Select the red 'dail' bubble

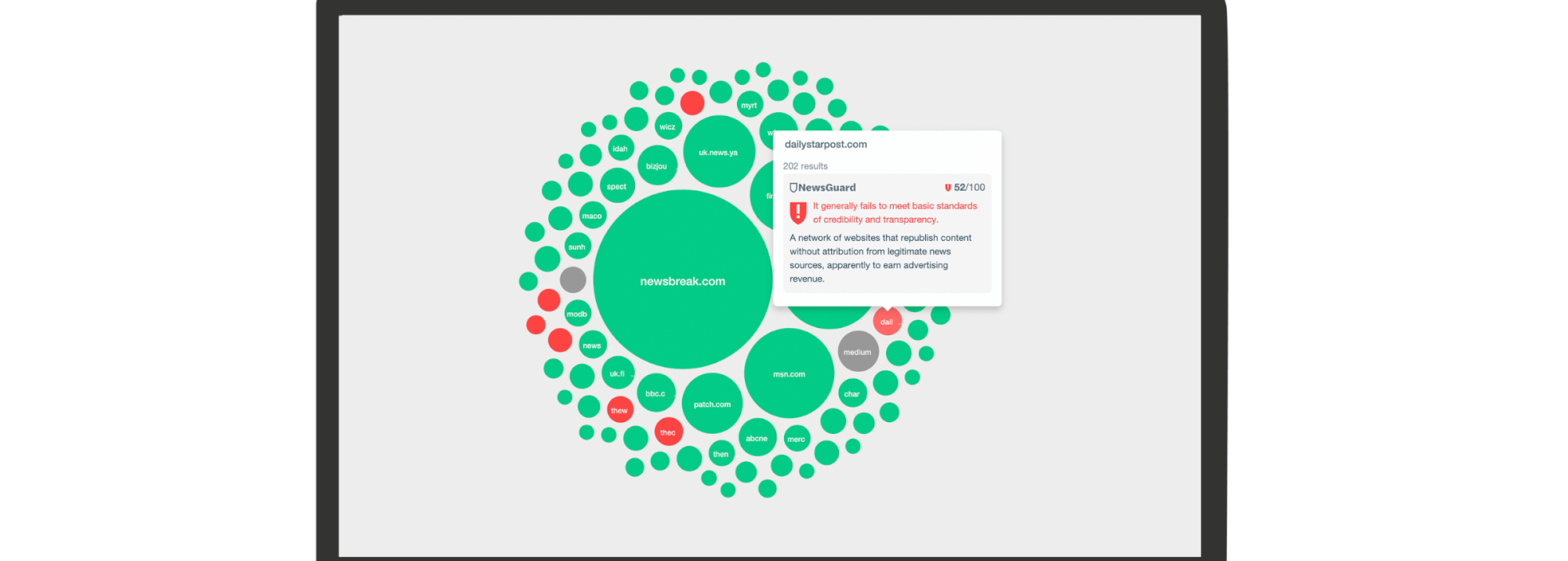click(x=887, y=321)
